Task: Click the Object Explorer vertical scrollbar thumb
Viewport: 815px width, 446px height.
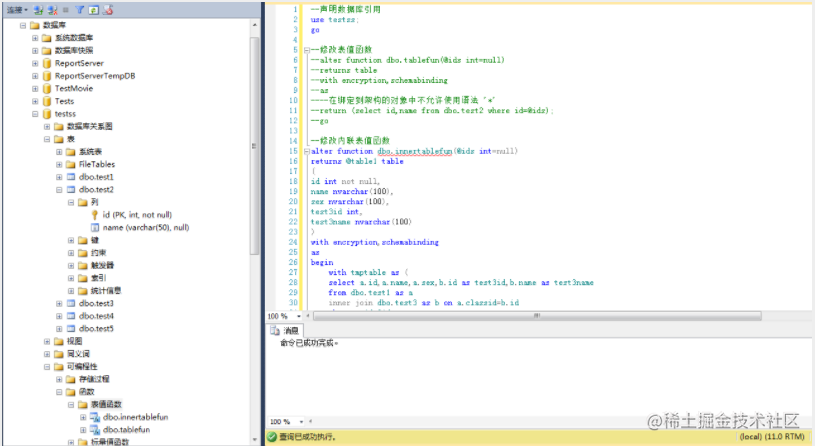Action: pyautogui.click(x=254, y=146)
